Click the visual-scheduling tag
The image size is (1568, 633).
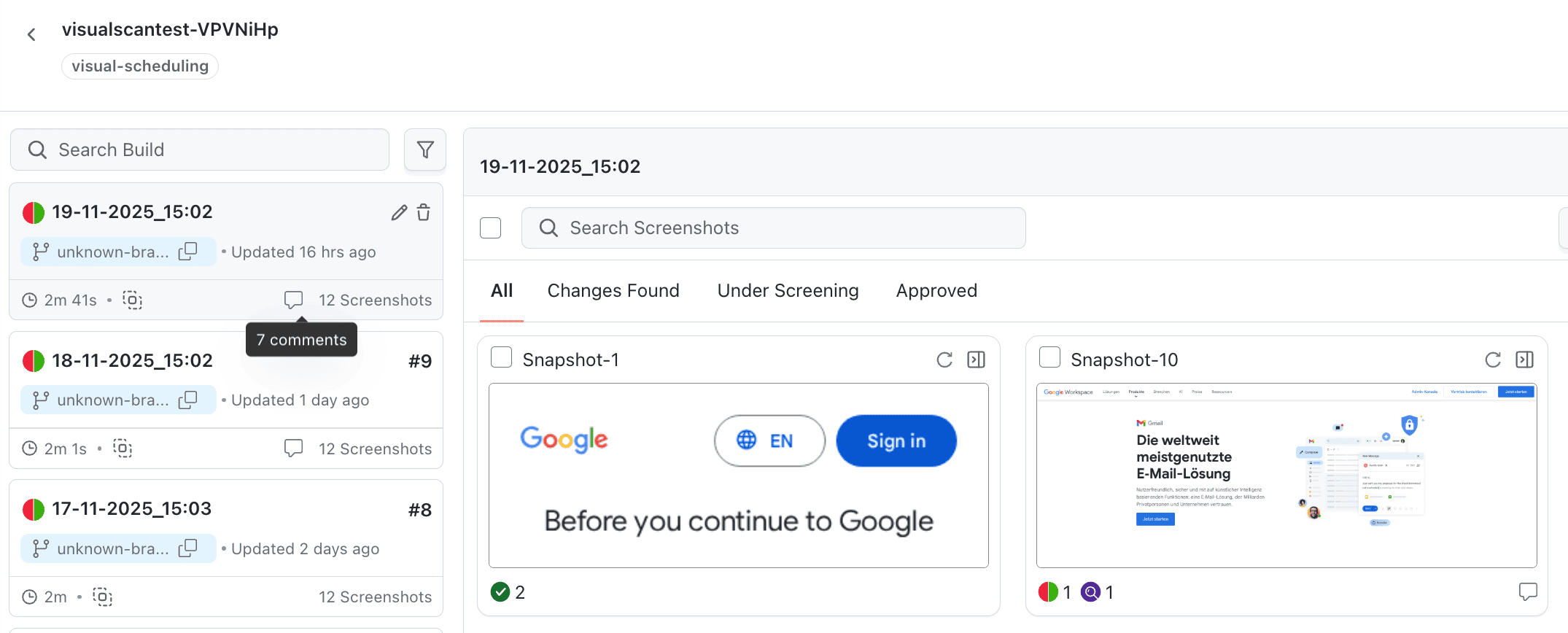140,66
